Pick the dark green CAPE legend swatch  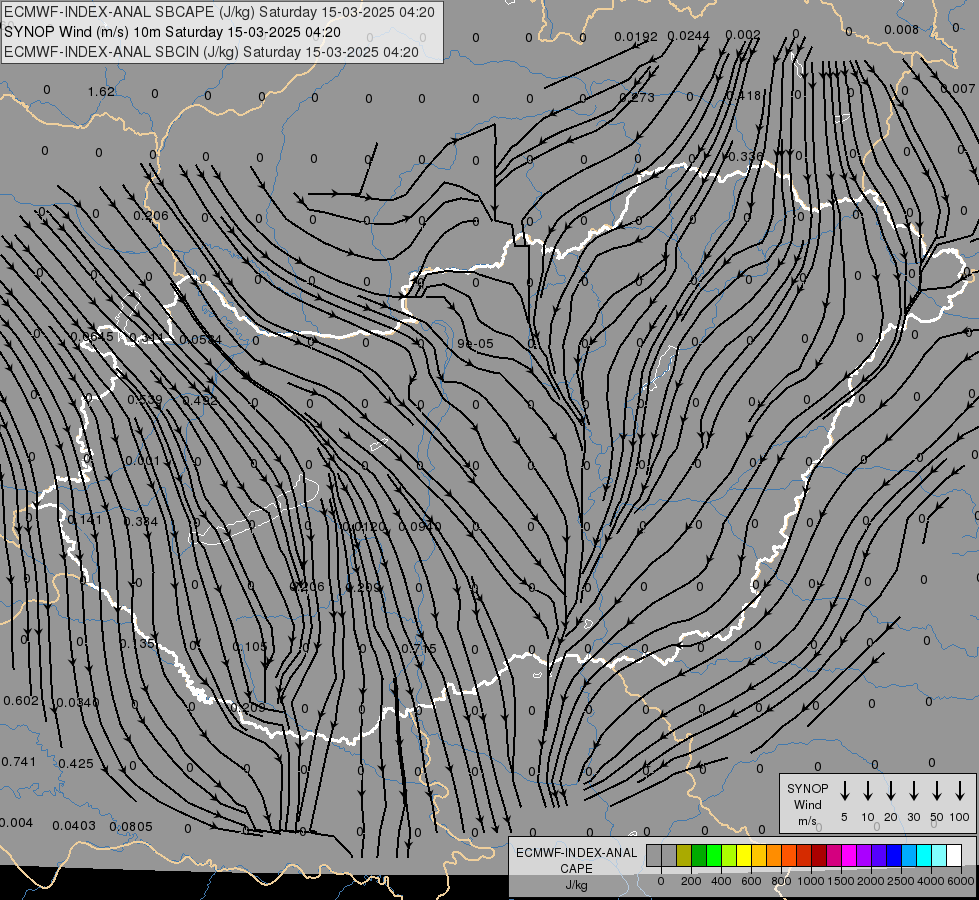coord(699,856)
